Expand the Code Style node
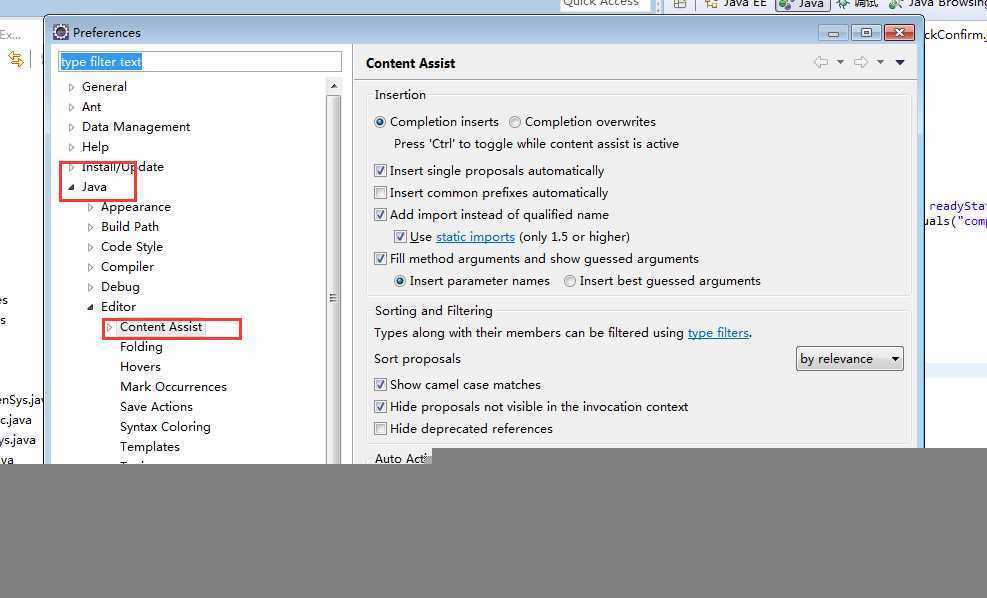Screen dimensions: 987x598 pyautogui.click(x=91, y=247)
